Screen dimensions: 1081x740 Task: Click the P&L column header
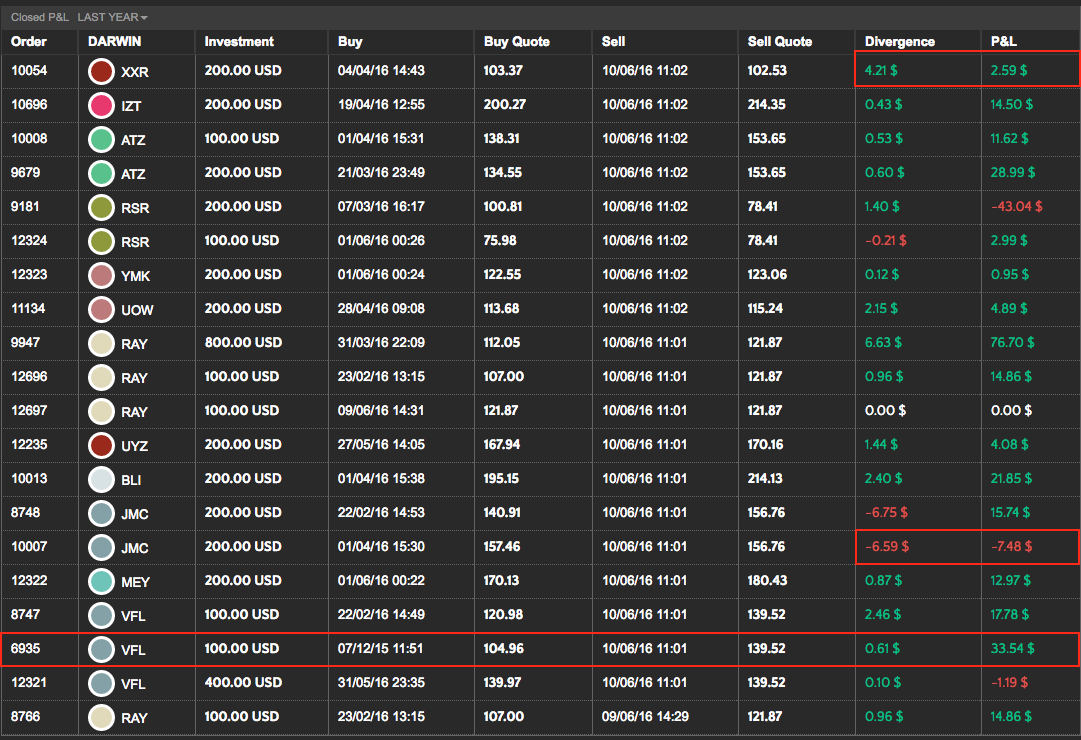click(x=1003, y=41)
